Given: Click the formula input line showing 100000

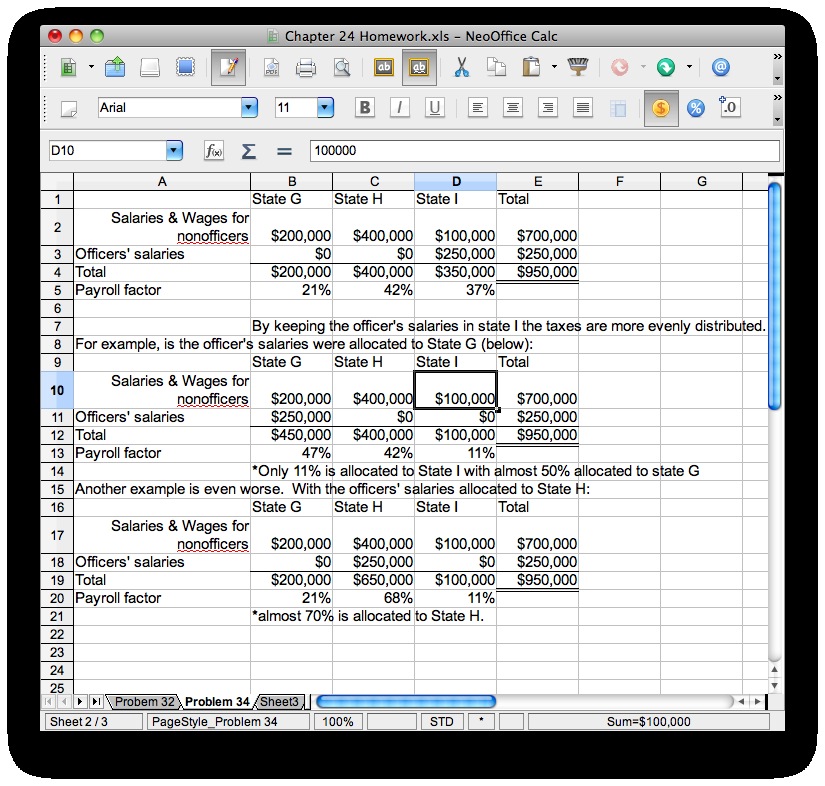Looking at the screenshot, I should click(545, 151).
